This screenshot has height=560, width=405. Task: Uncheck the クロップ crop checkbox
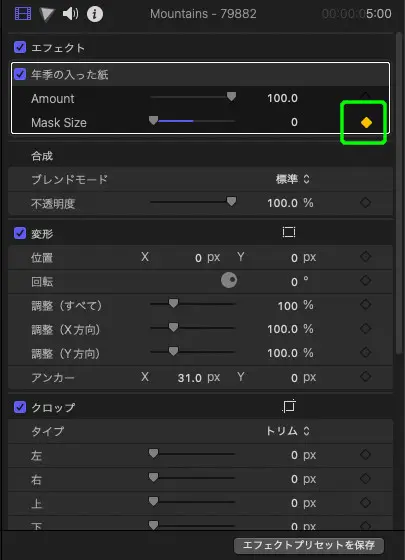[20, 407]
